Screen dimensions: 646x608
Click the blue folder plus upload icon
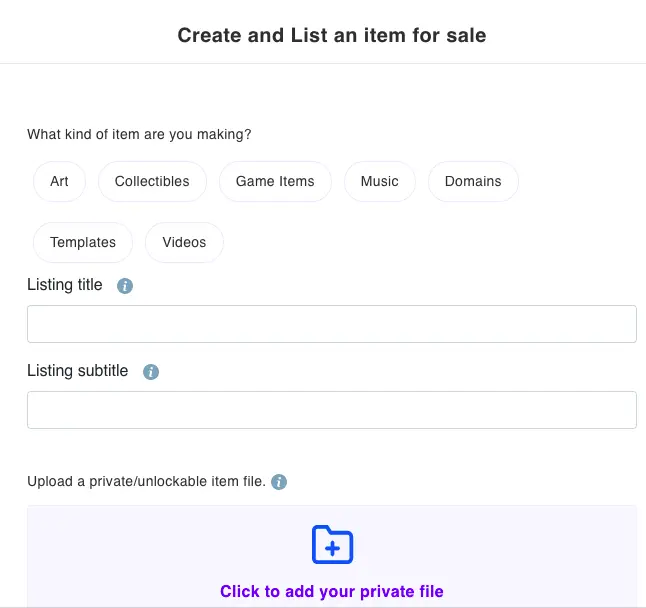332,544
